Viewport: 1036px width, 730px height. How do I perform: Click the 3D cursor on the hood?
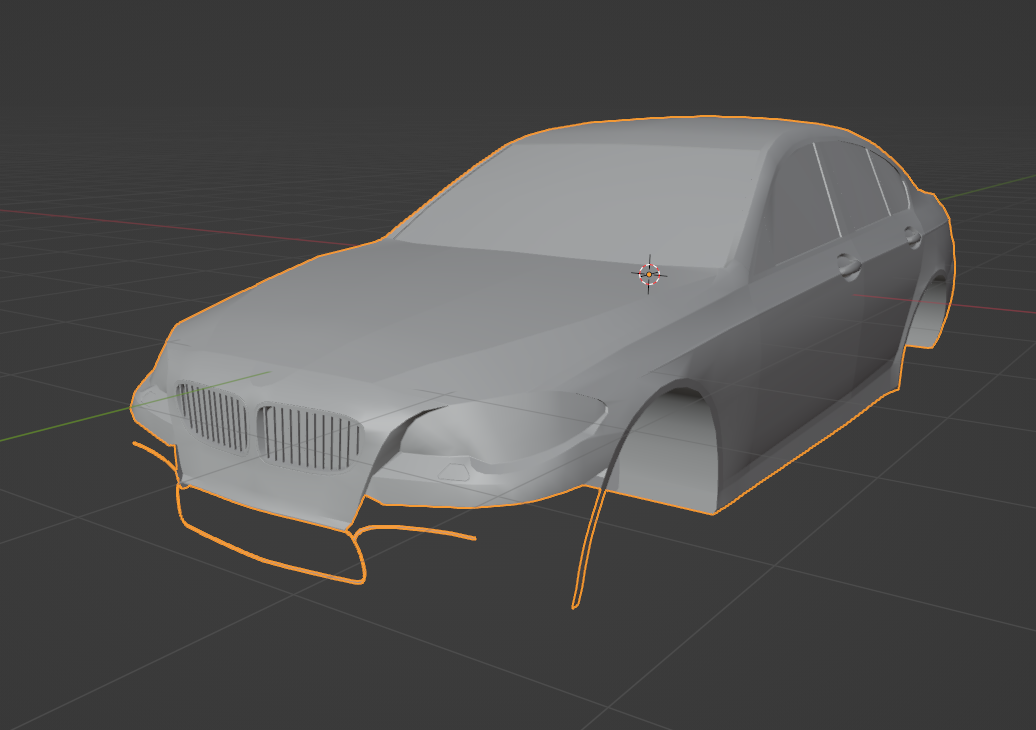[649, 274]
